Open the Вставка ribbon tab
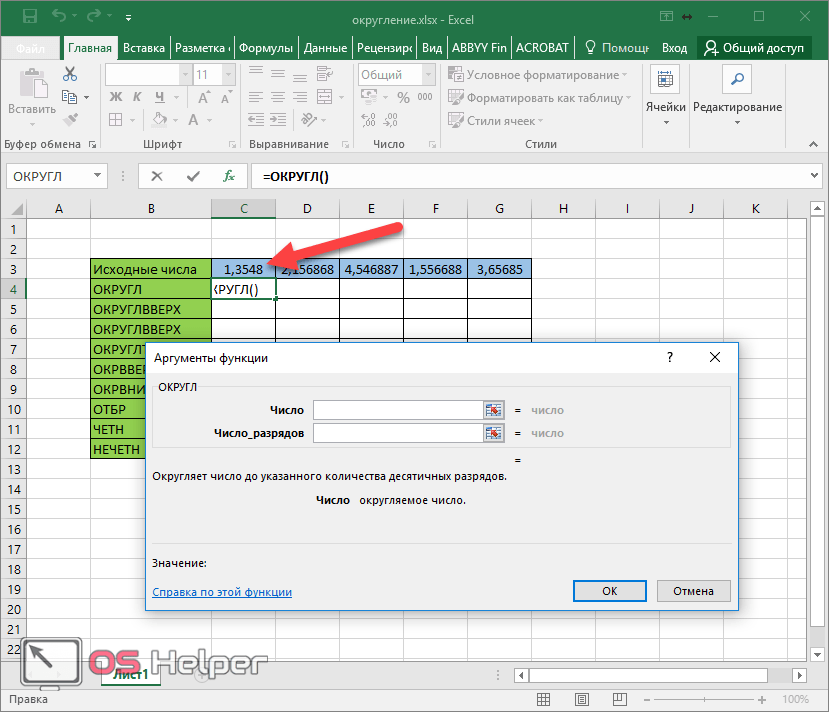Viewport: 829px width, 712px height. (144, 48)
